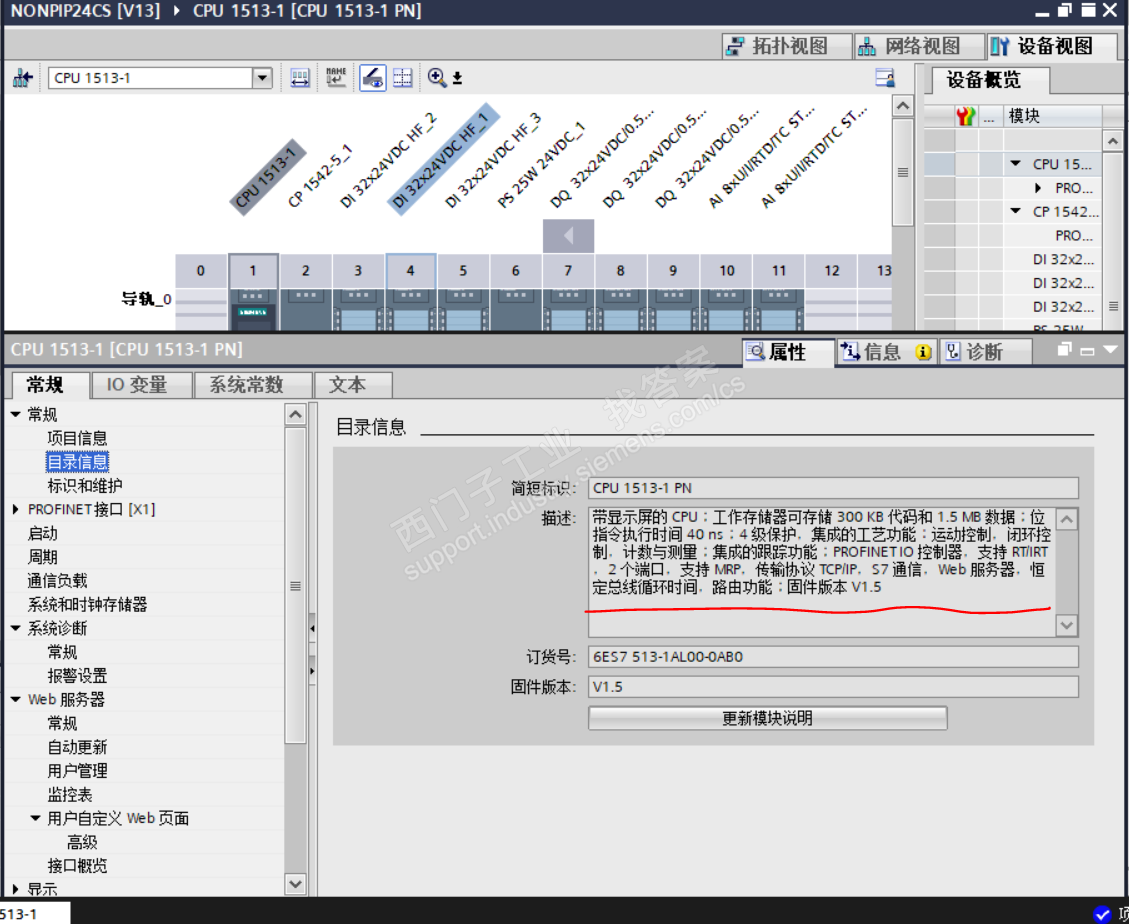Open the zoom level dropdown arrow
1129x924 pixels.
pos(456,78)
